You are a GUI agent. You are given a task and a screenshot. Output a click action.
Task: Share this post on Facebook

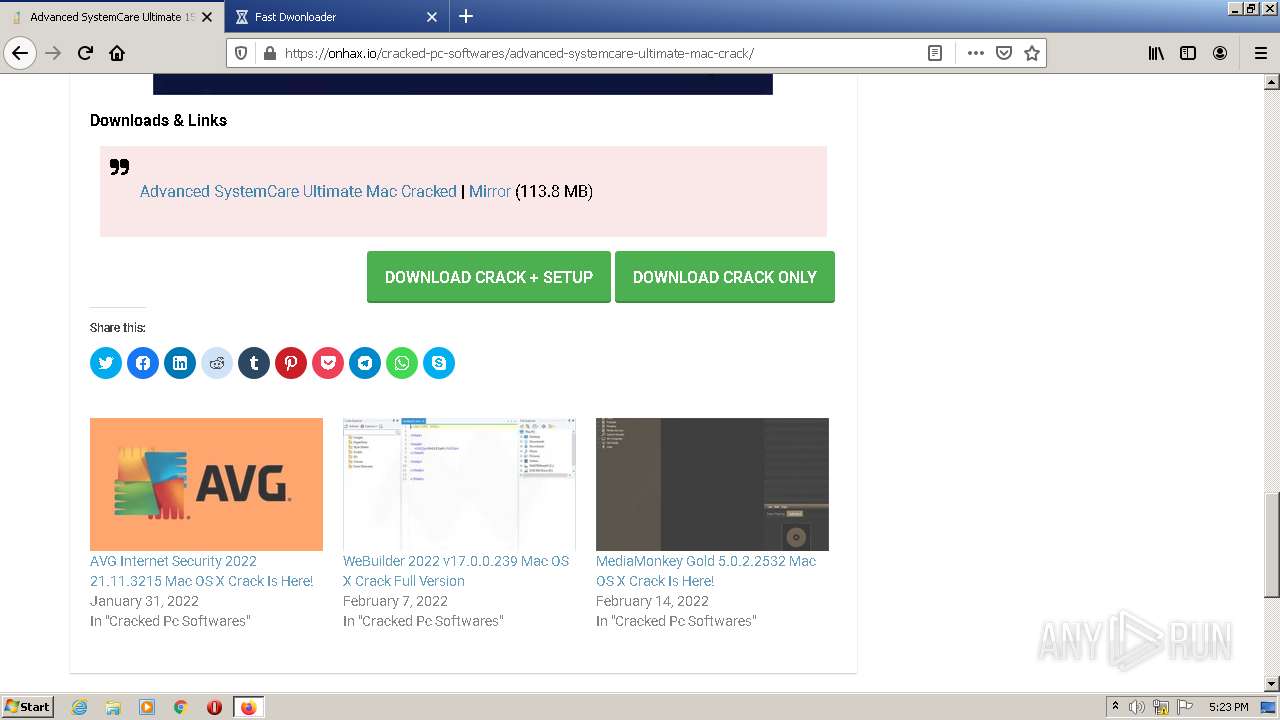point(143,363)
